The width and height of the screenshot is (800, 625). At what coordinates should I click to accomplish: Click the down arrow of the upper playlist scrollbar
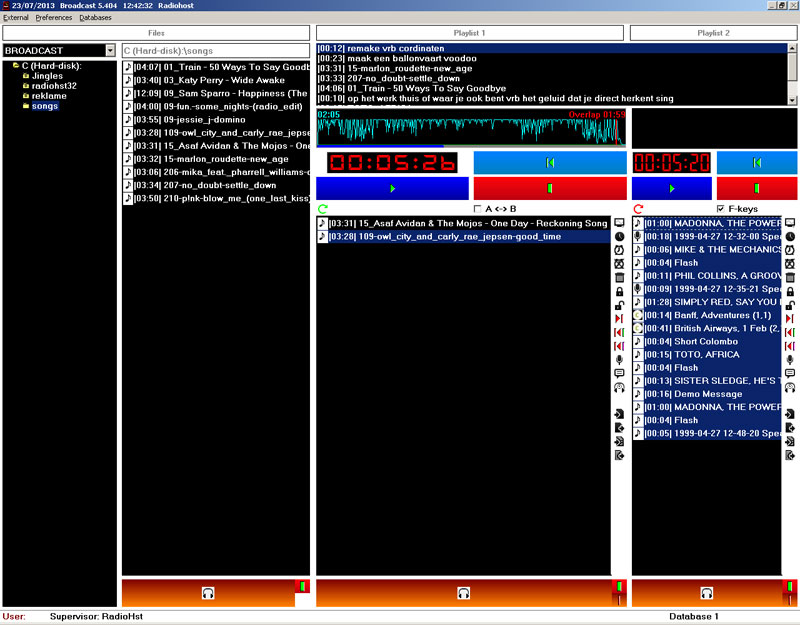792,100
